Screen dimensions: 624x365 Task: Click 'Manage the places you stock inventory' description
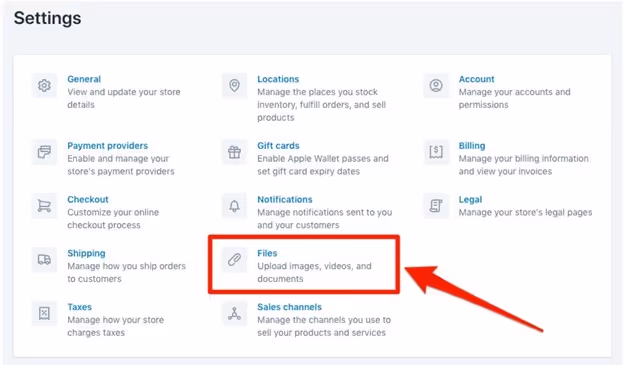[322, 105]
